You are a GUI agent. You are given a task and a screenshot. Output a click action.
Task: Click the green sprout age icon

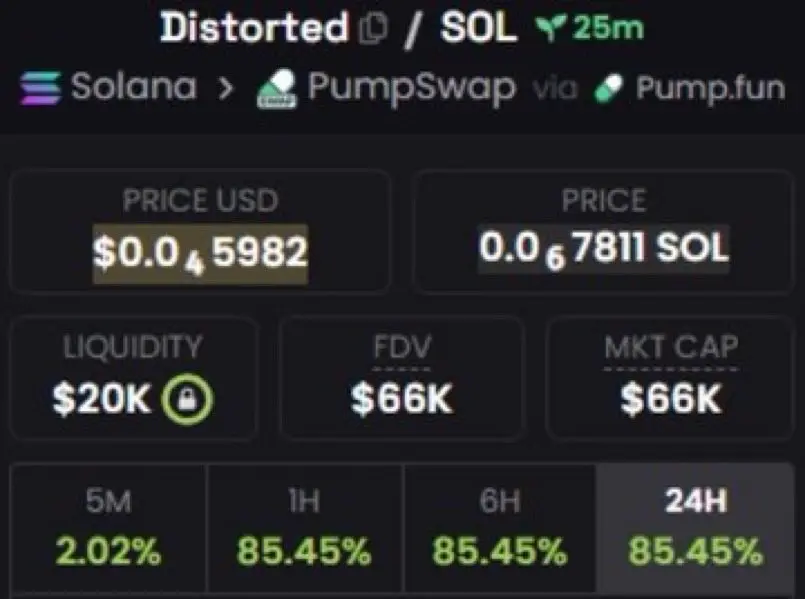(x=551, y=28)
